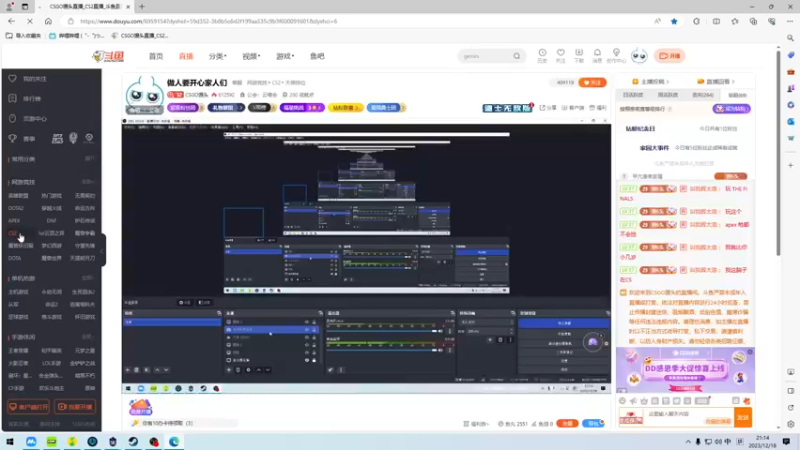Show hidden tray icons chevron
This screenshot has width=800, height=450.
pos(688,442)
